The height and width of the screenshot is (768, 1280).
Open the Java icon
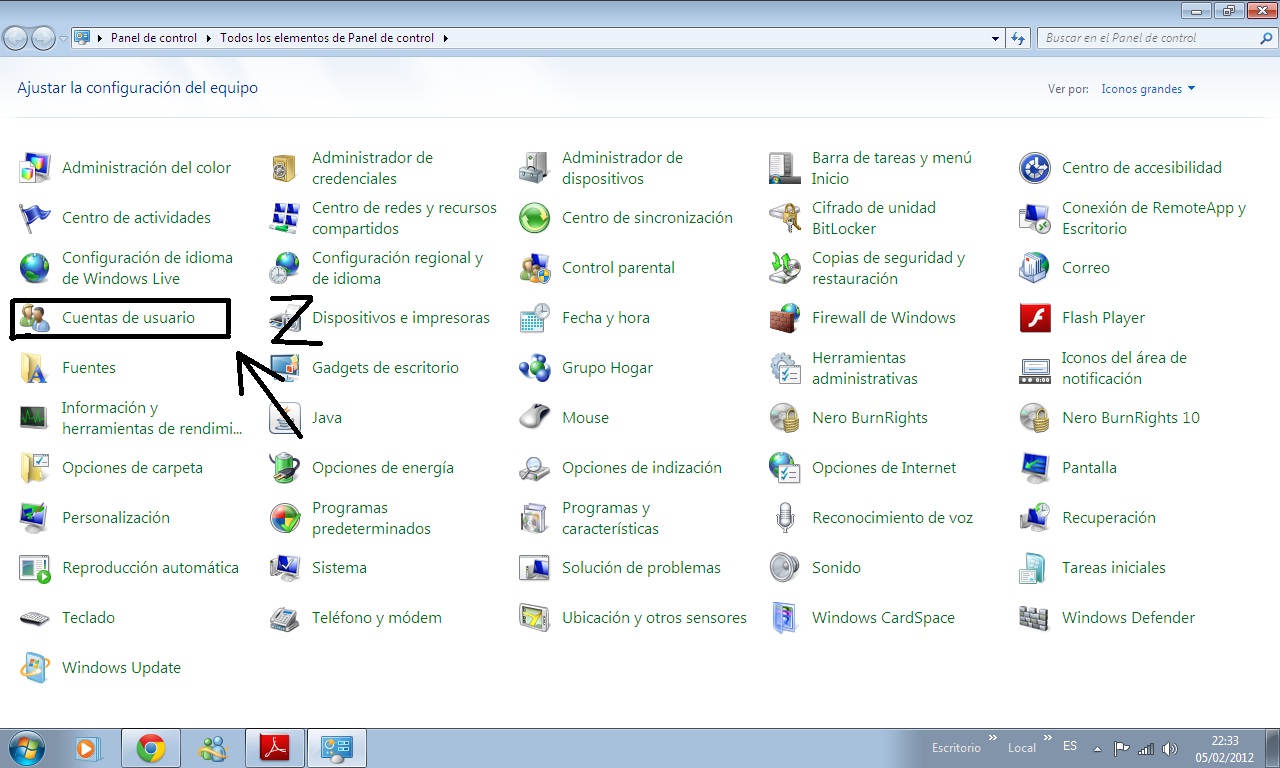tap(286, 418)
